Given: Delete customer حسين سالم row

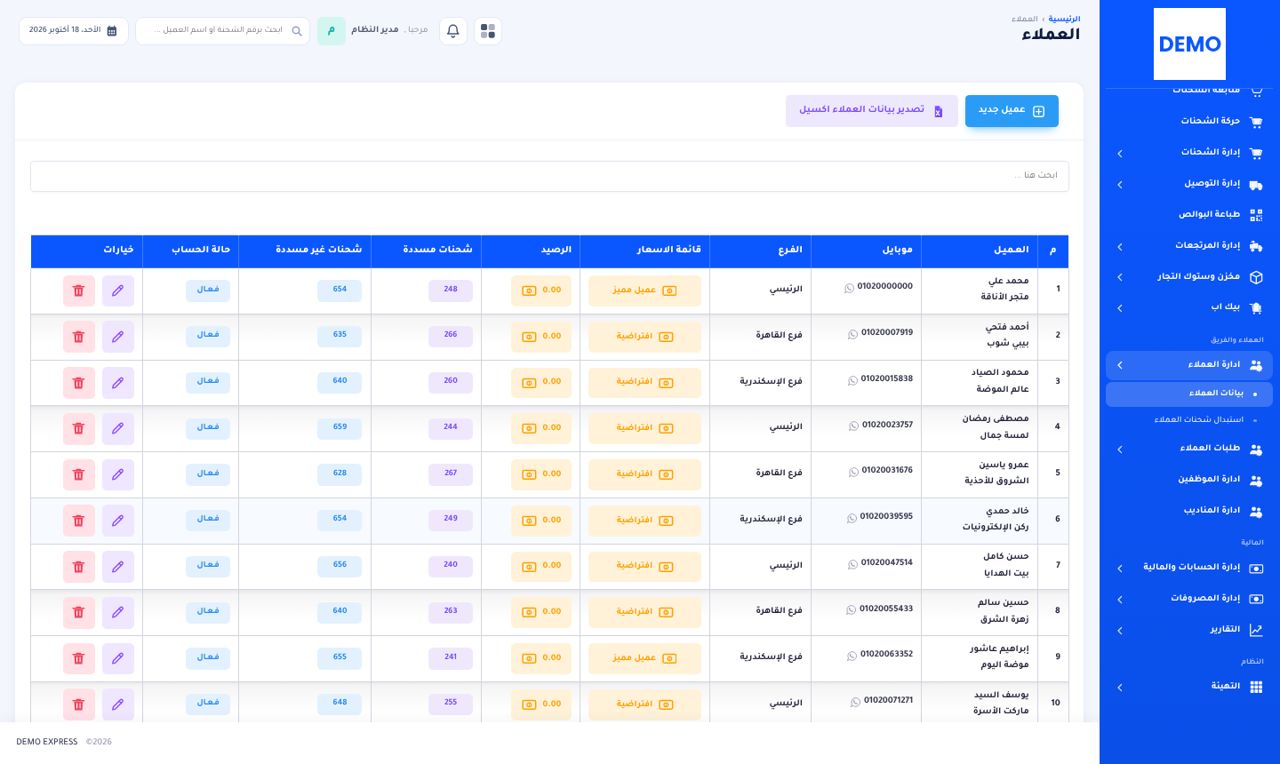Looking at the screenshot, I should pos(79,612).
